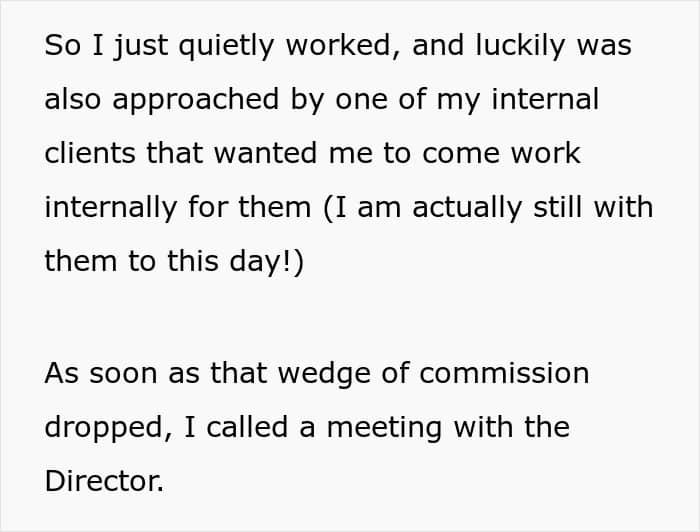Click the word "dropped," in second paragraph
700x532 pixels.
[x=108, y=428]
